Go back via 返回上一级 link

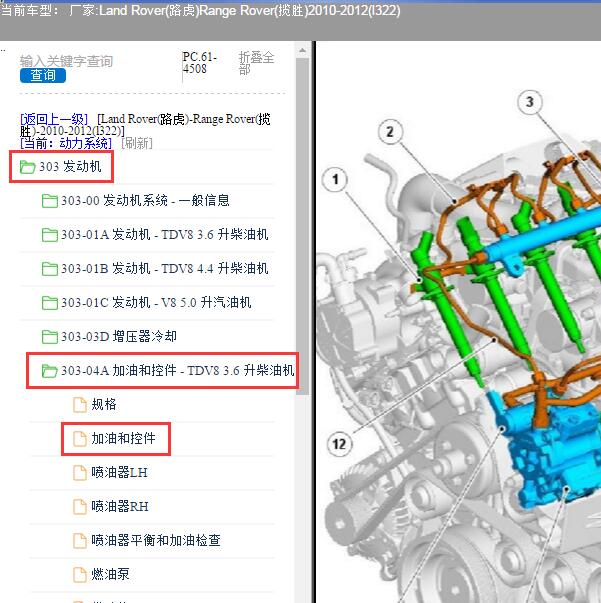54,119
